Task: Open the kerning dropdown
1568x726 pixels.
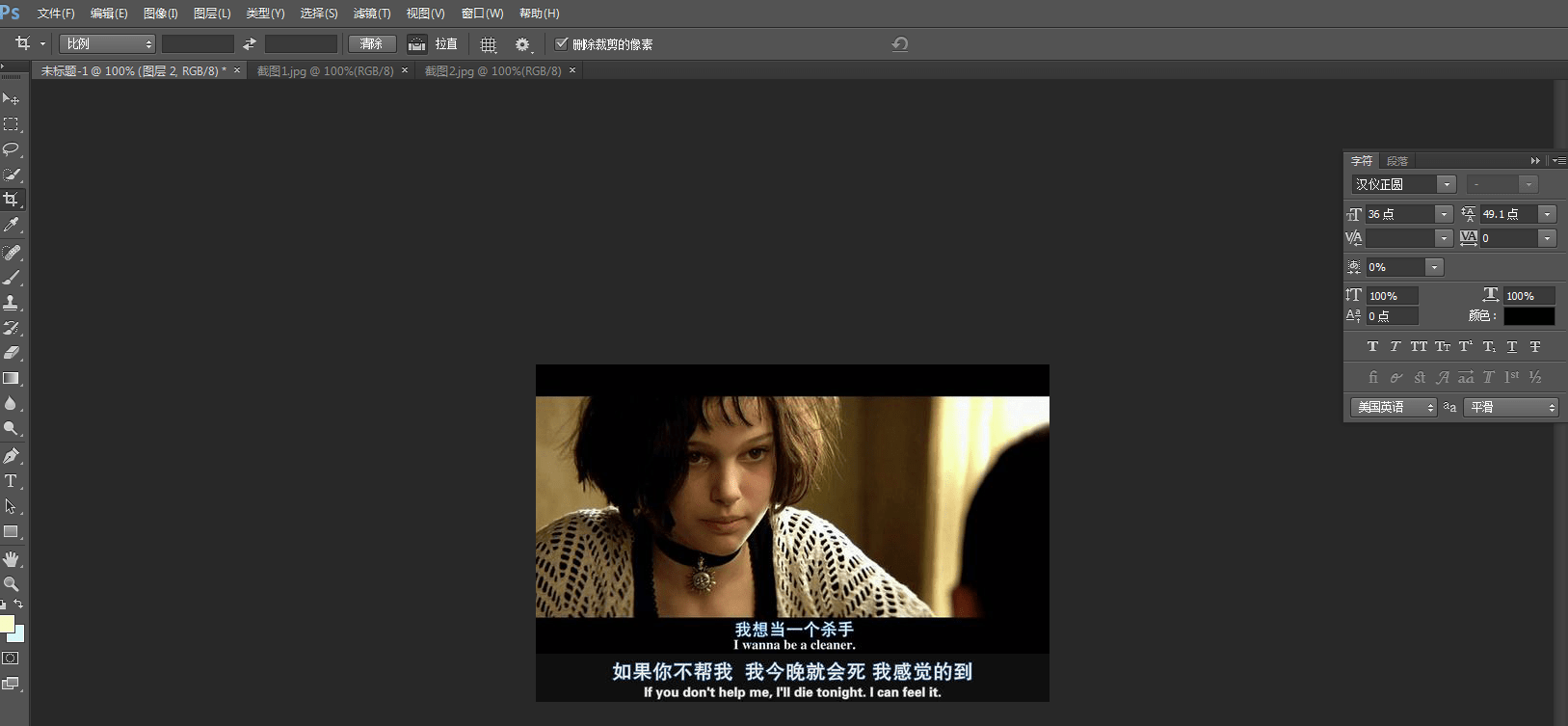Action: [x=1444, y=238]
